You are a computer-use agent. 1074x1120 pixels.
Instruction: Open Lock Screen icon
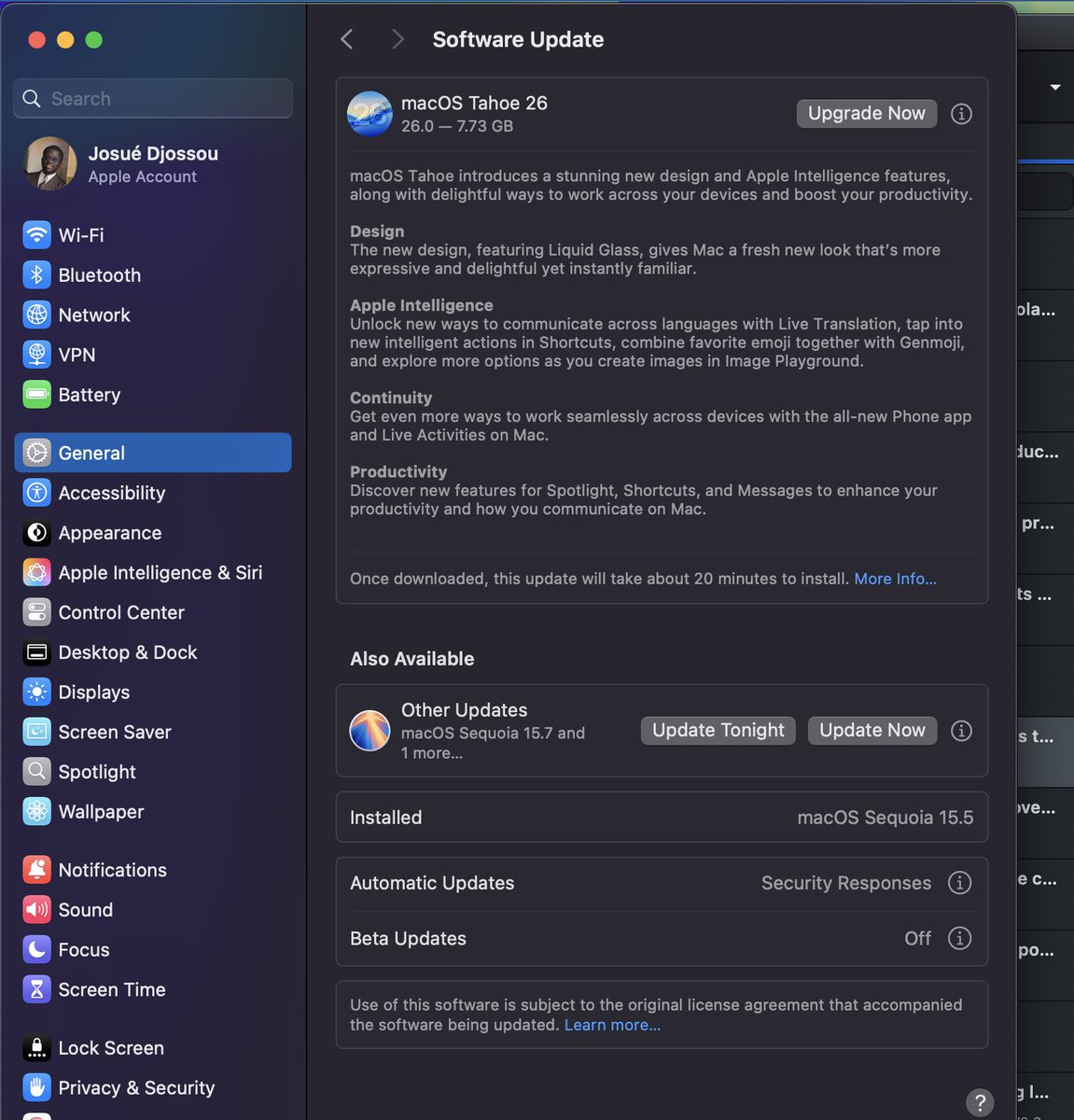coord(36,1047)
